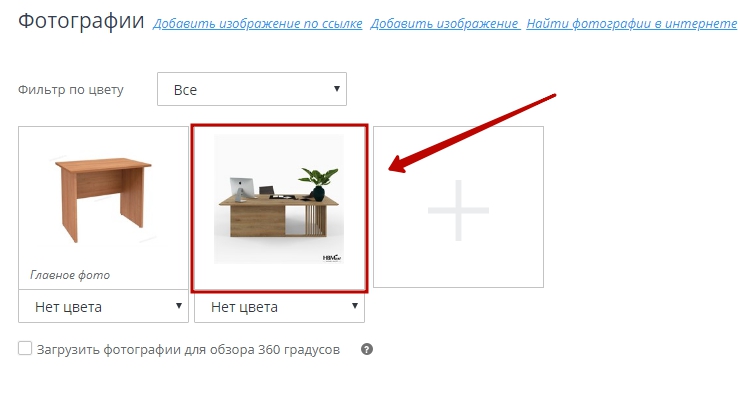The width and height of the screenshot is (740, 404).
Task: Enable the 360 degree photos checkbox
Action: coord(25,349)
